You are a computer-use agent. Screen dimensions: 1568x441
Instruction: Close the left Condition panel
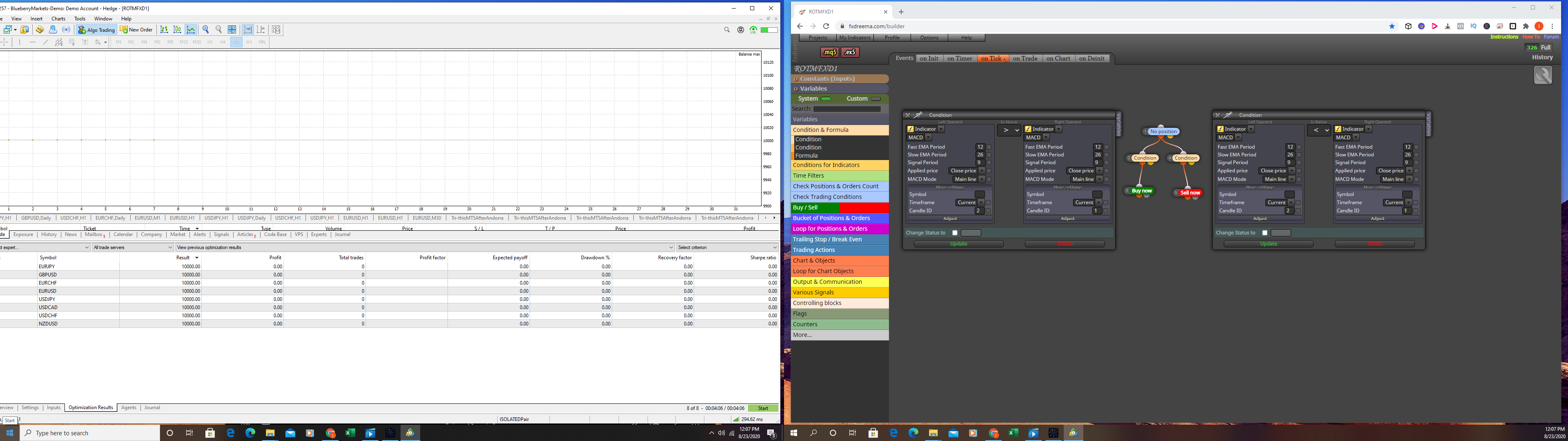pos(907,114)
